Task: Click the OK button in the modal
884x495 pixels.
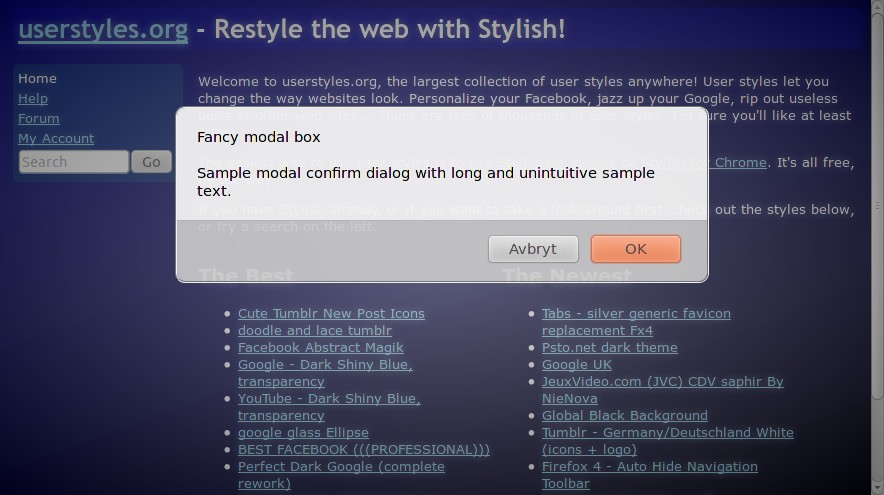Action: [635, 249]
